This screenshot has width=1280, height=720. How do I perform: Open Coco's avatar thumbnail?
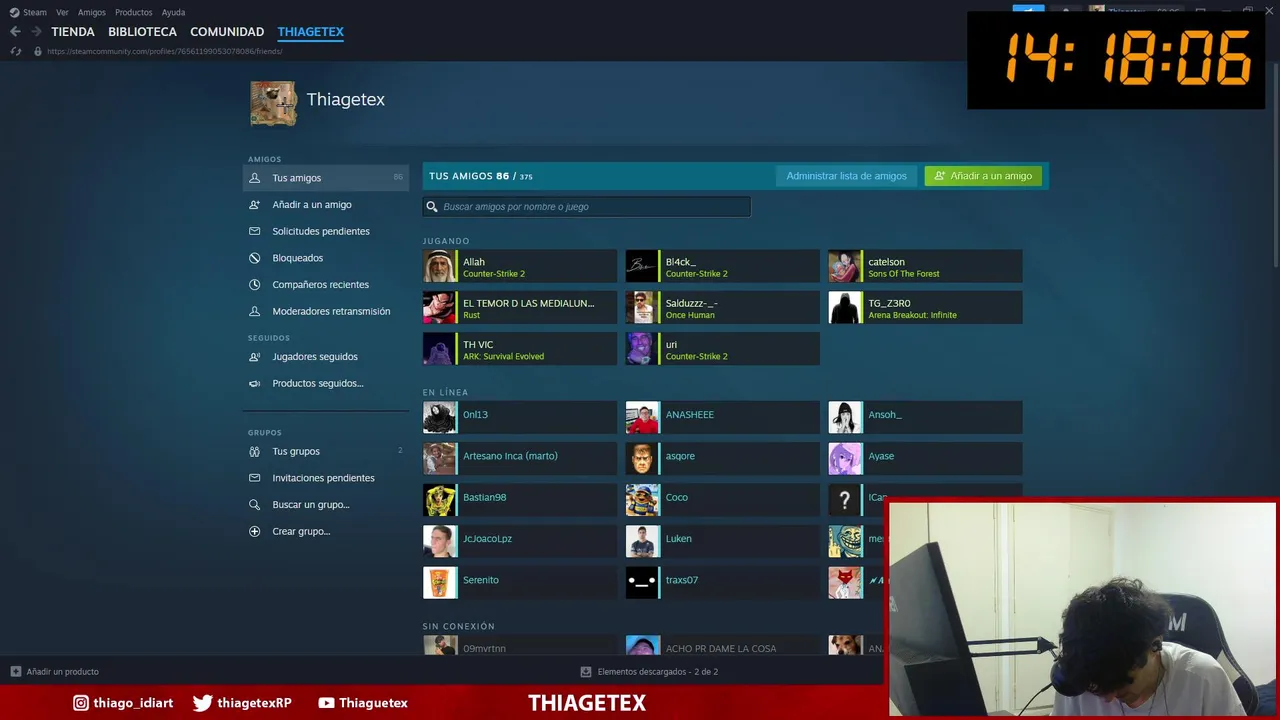coord(642,500)
